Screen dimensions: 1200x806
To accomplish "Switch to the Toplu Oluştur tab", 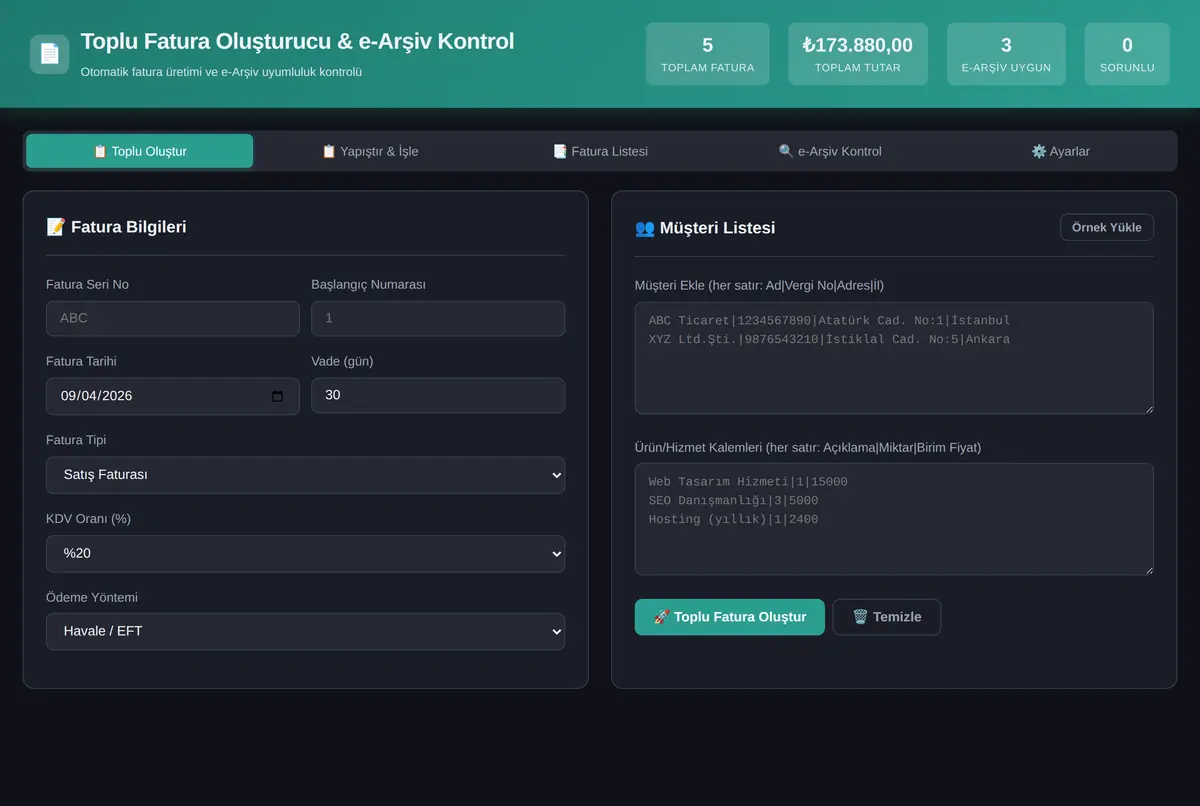I will tap(139, 151).
